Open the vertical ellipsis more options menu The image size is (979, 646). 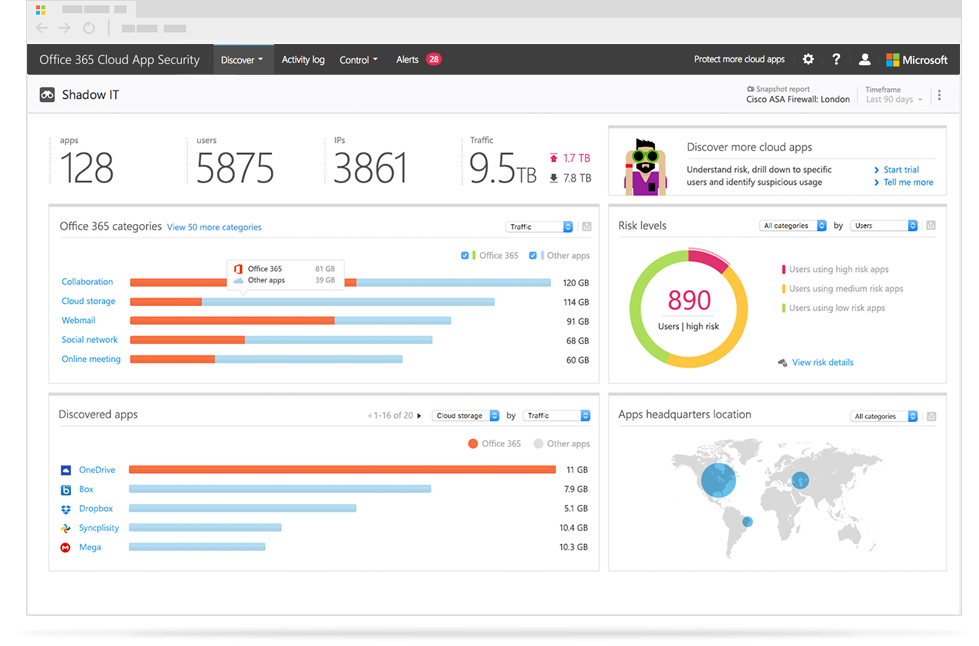[939, 95]
